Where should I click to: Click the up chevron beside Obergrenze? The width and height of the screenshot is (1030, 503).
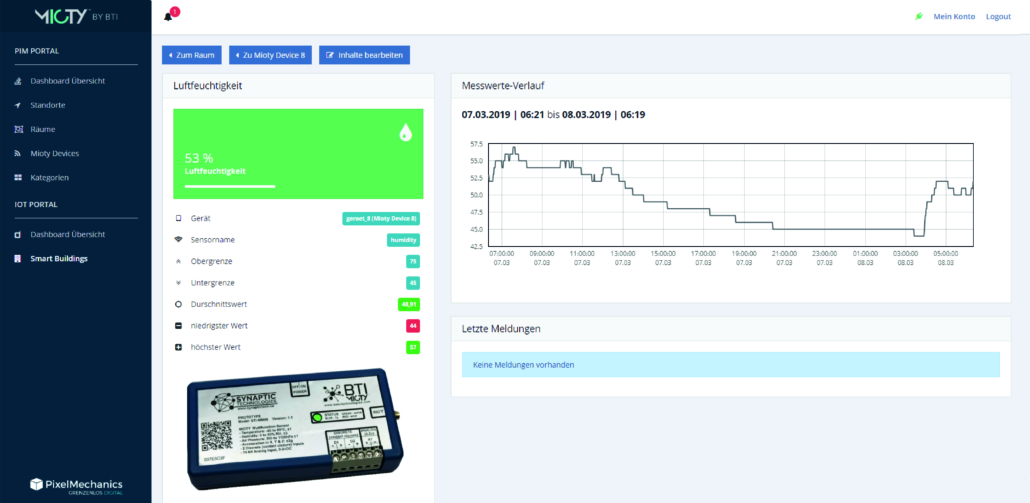click(178, 261)
